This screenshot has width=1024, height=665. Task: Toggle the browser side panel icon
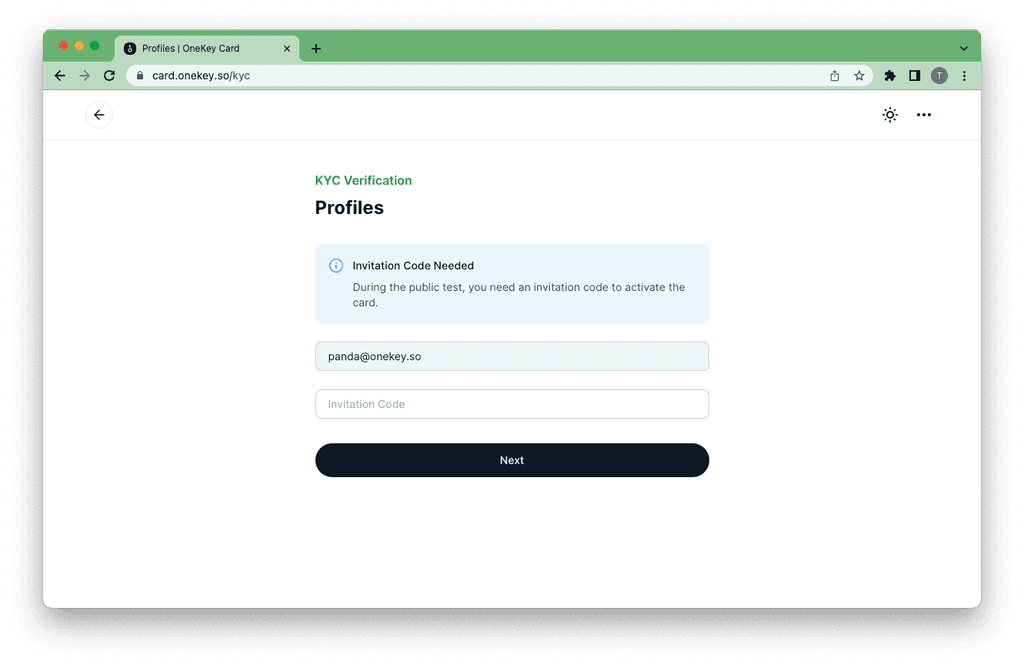pyautogui.click(x=914, y=76)
